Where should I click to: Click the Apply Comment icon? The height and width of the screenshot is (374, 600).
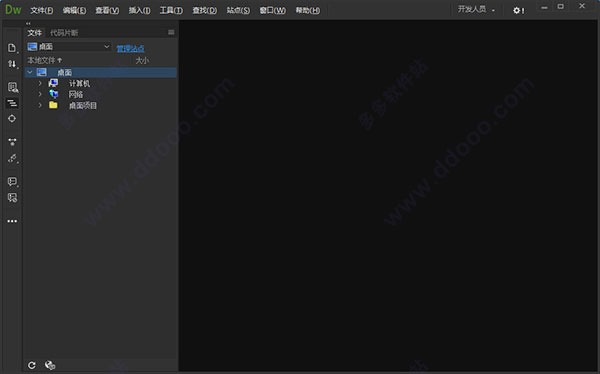12,181
